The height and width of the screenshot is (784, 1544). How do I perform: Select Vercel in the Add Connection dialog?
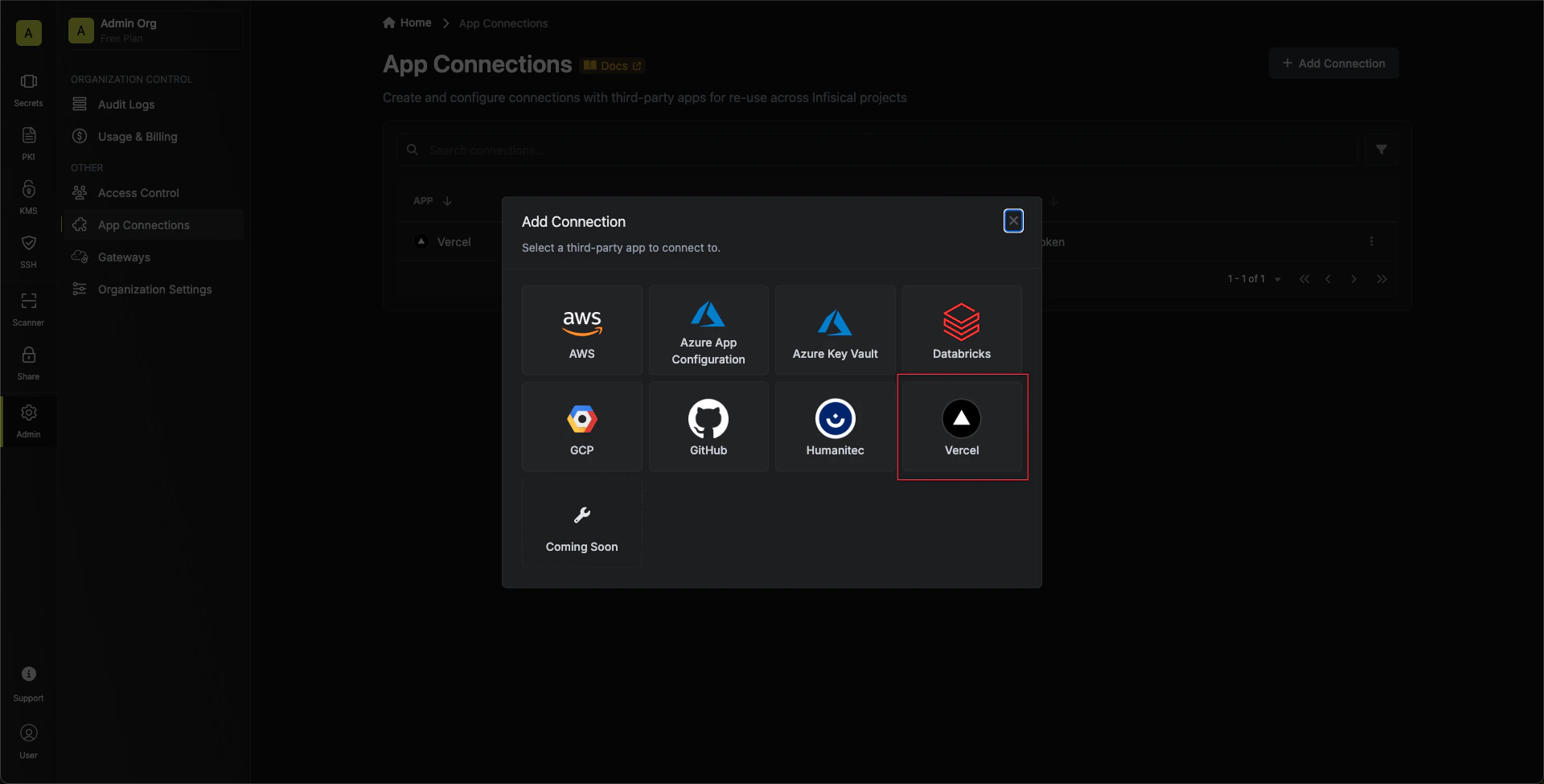962,426
